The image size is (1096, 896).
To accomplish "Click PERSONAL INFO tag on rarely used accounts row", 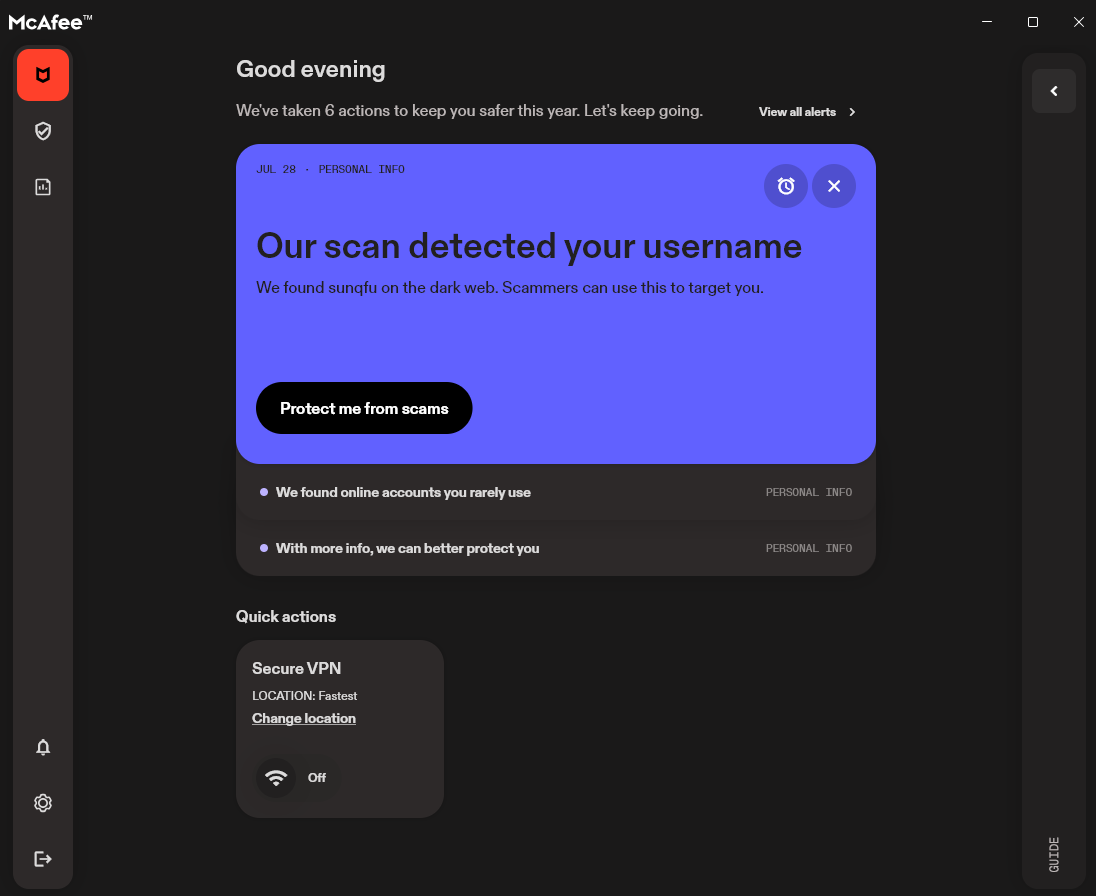I will [x=809, y=492].
